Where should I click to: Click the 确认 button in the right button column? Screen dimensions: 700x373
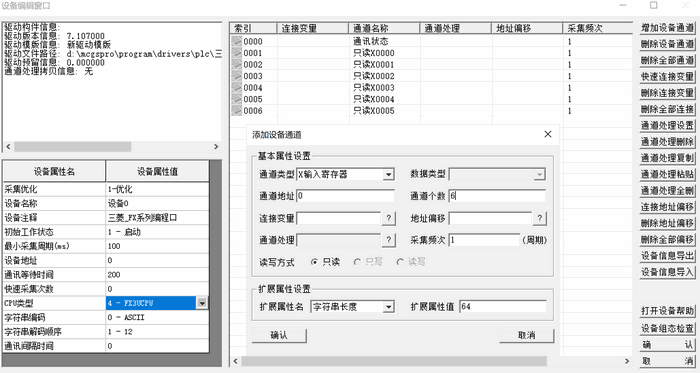pyautogui.click(x=667, y=345)
